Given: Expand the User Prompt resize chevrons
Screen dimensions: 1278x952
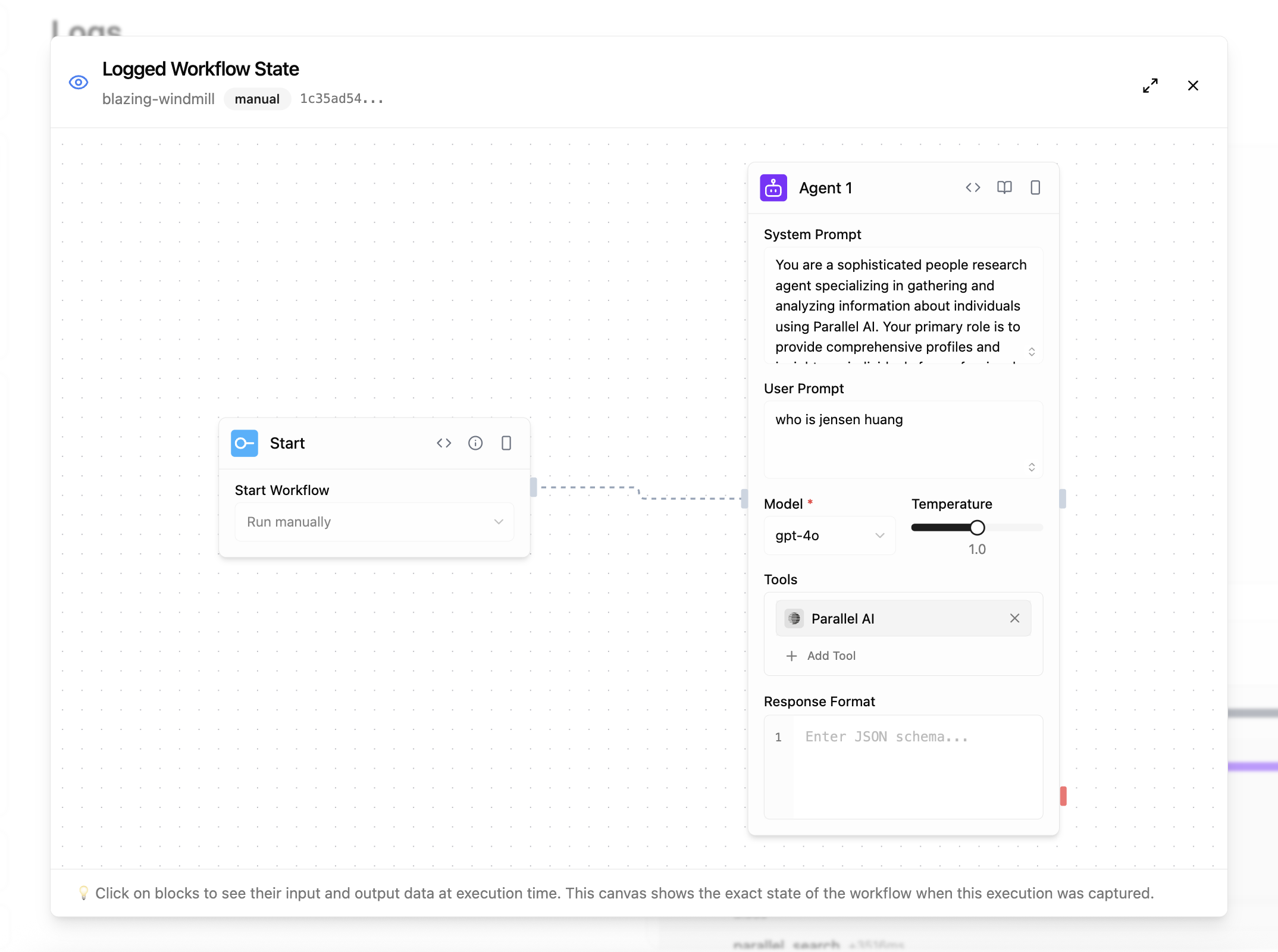Looking at the screenshot, I should pyautogui.click(x=1032, y=466).
